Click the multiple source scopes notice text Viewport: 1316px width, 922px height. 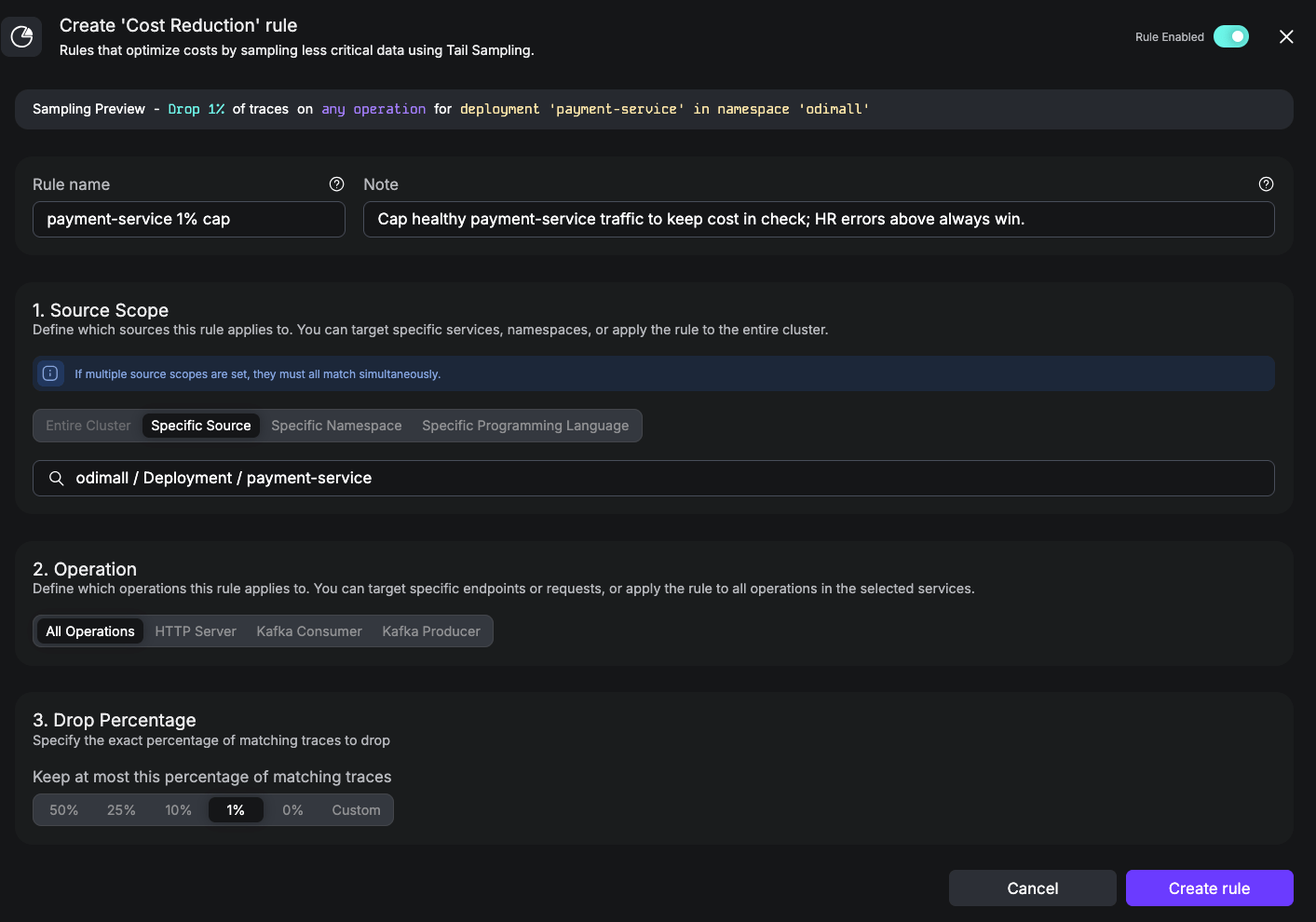258,374
